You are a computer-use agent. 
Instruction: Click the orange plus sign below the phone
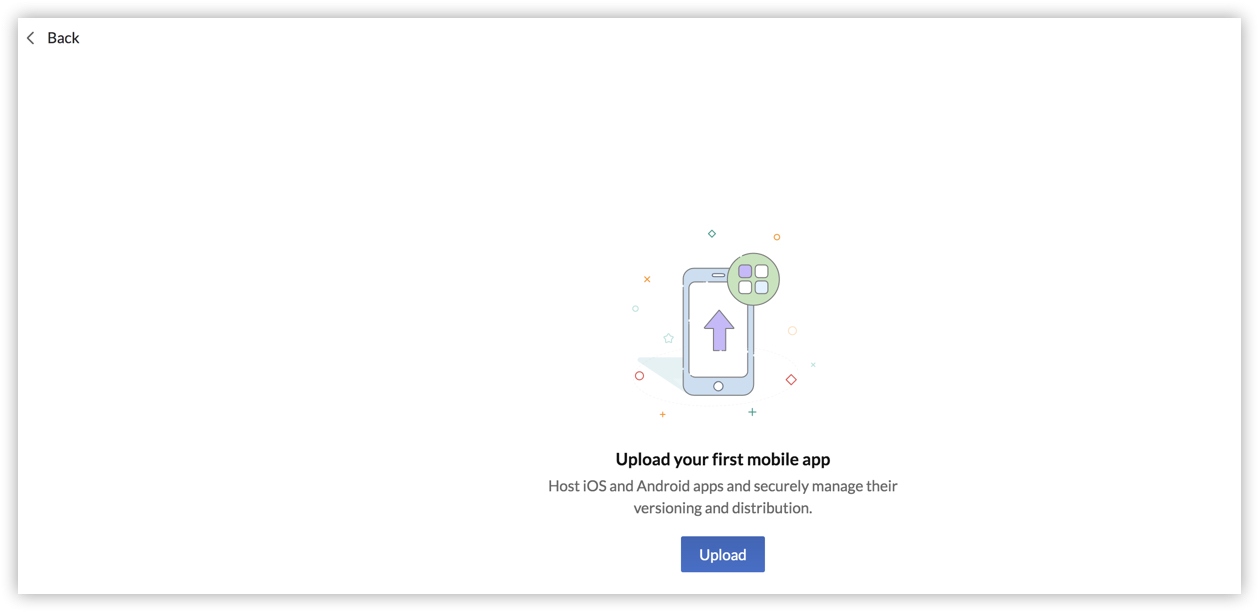tap(662, 414)
